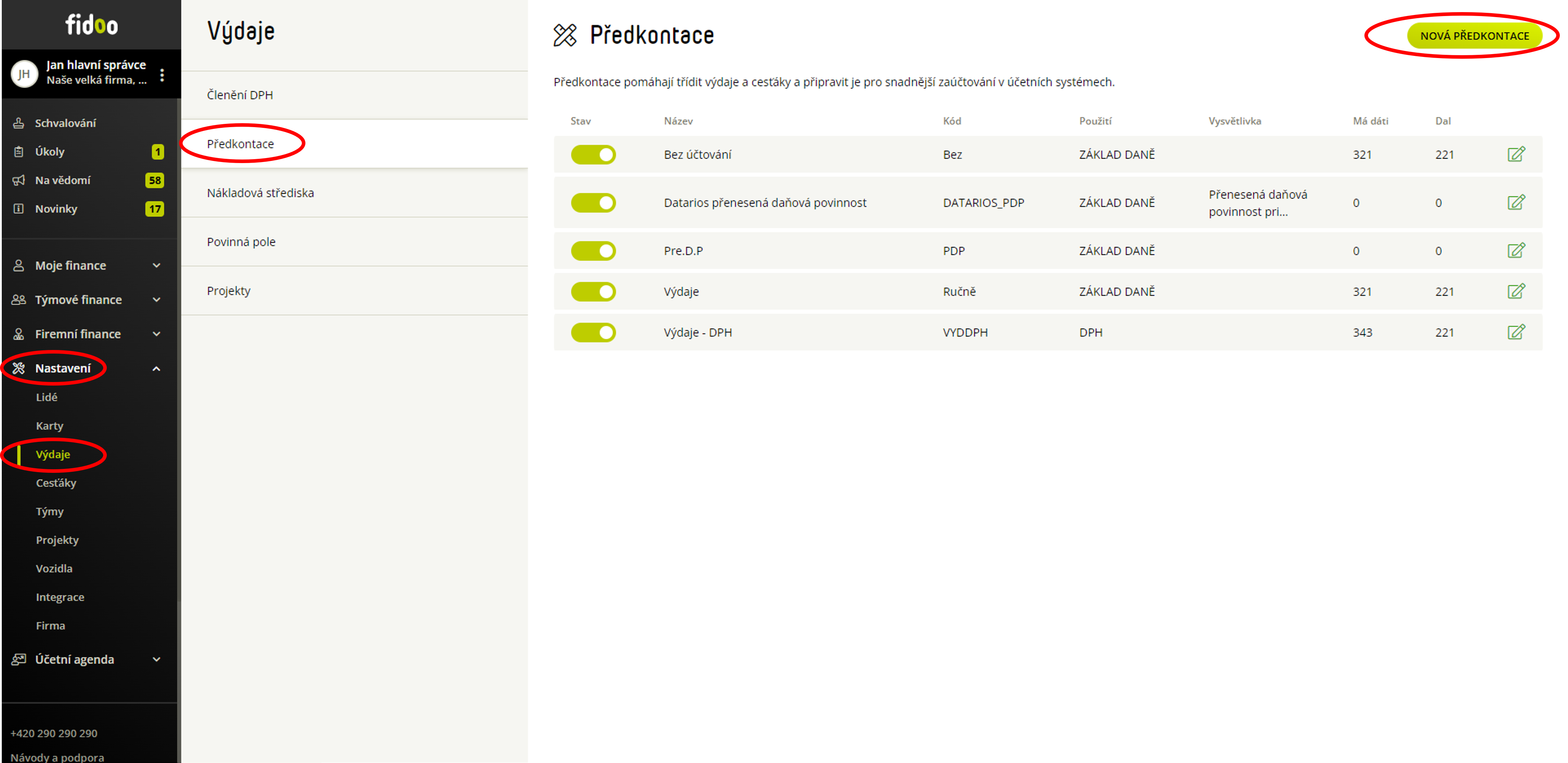Screen dimensions: 1568x763
Task: Click the Kód column header
Action: pos(952,121)
